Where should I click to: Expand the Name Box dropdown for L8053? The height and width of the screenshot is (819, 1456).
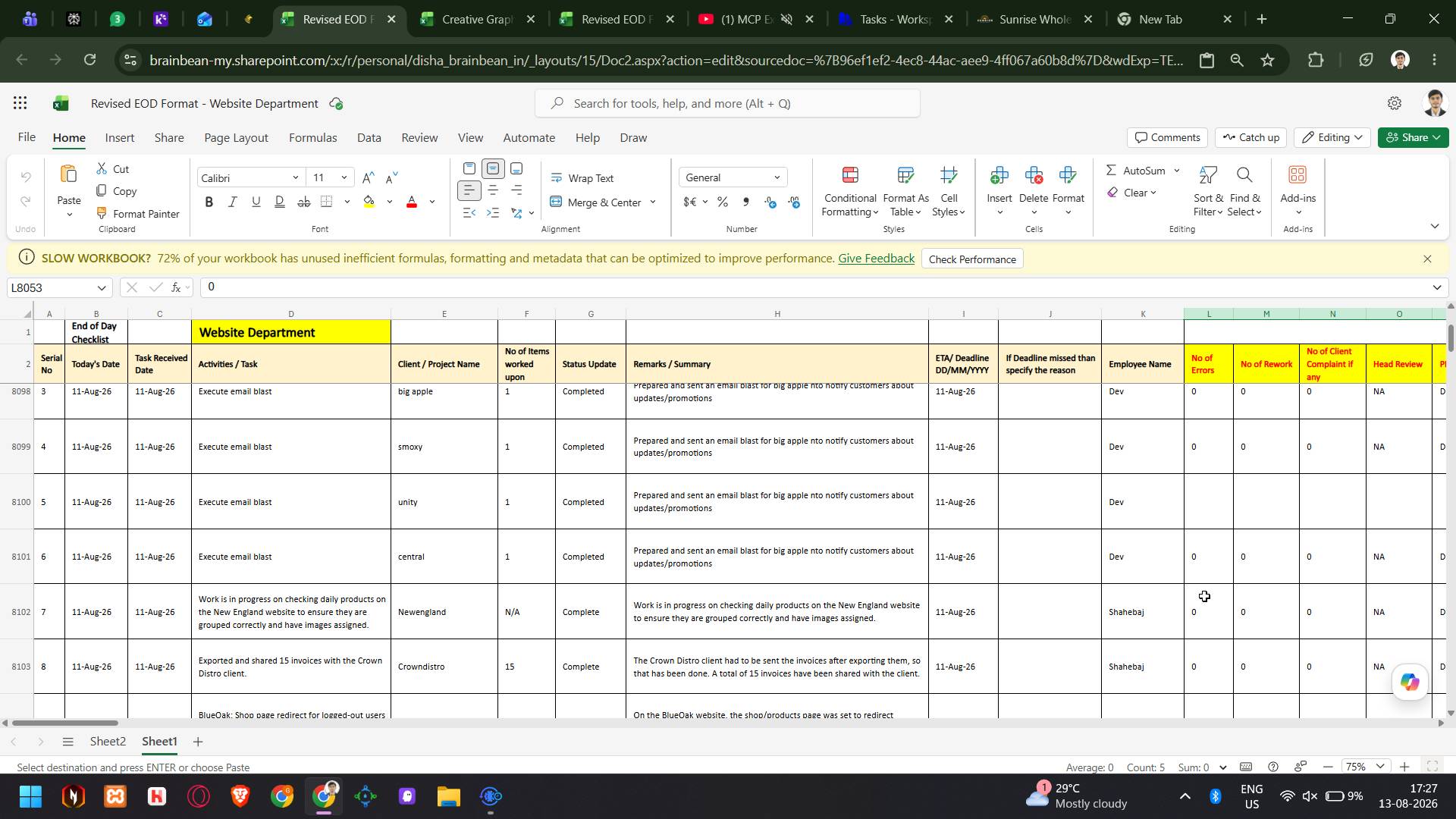pyautogui.click(x=102, y=288)
